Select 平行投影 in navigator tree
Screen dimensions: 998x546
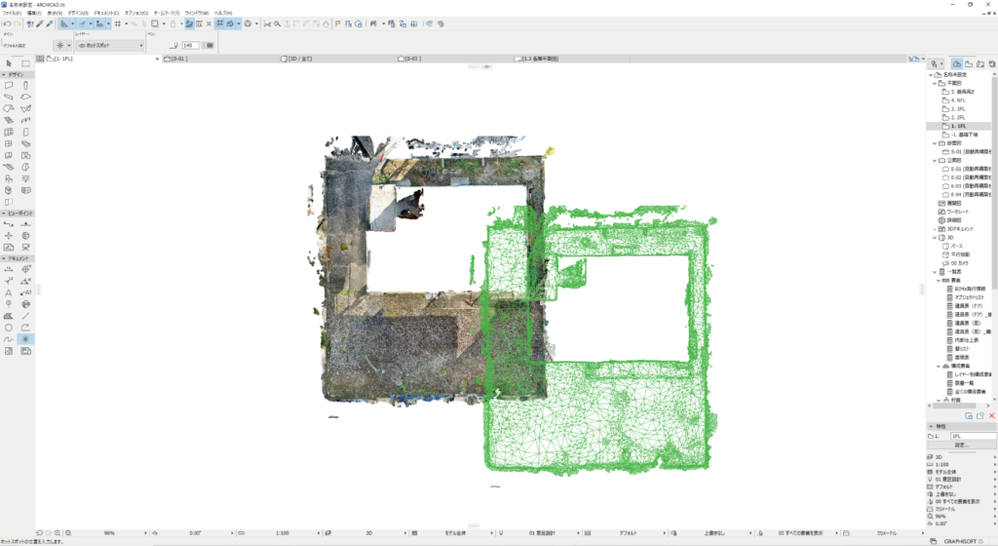960,254
